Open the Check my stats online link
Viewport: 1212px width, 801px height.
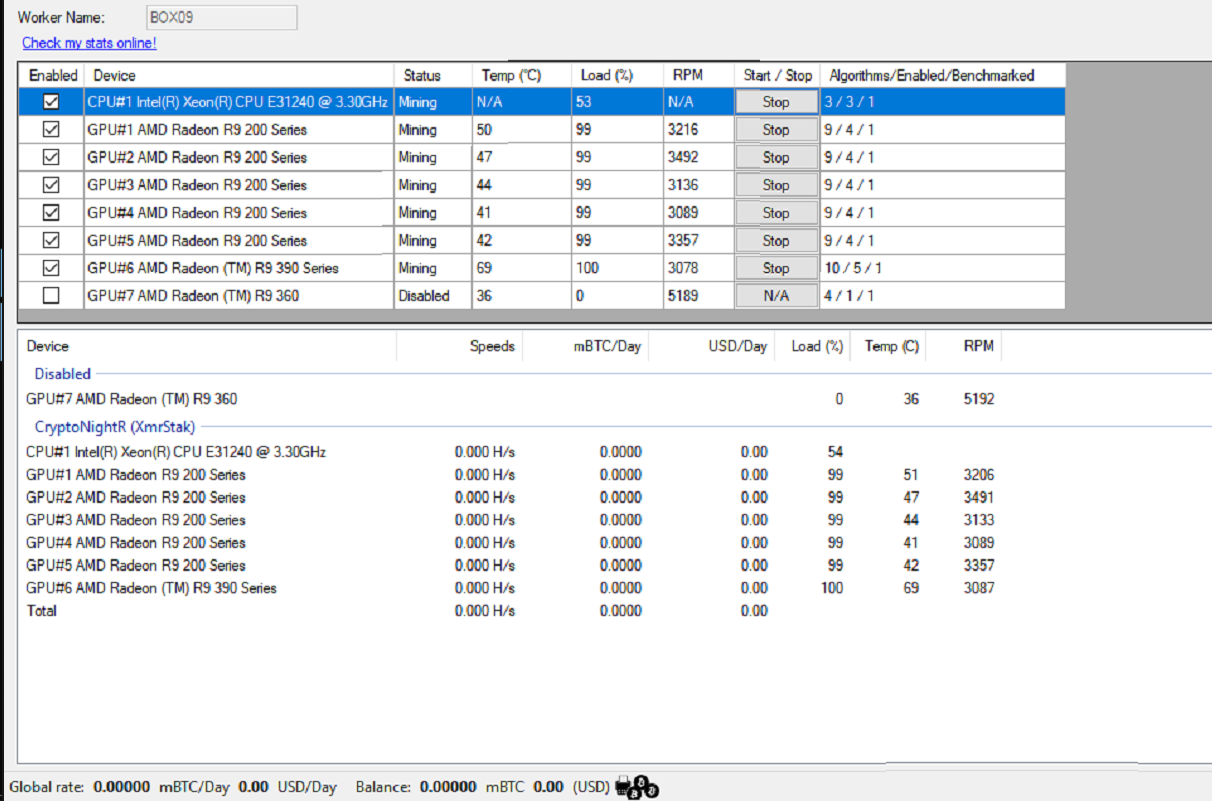(x=89, y=43)
